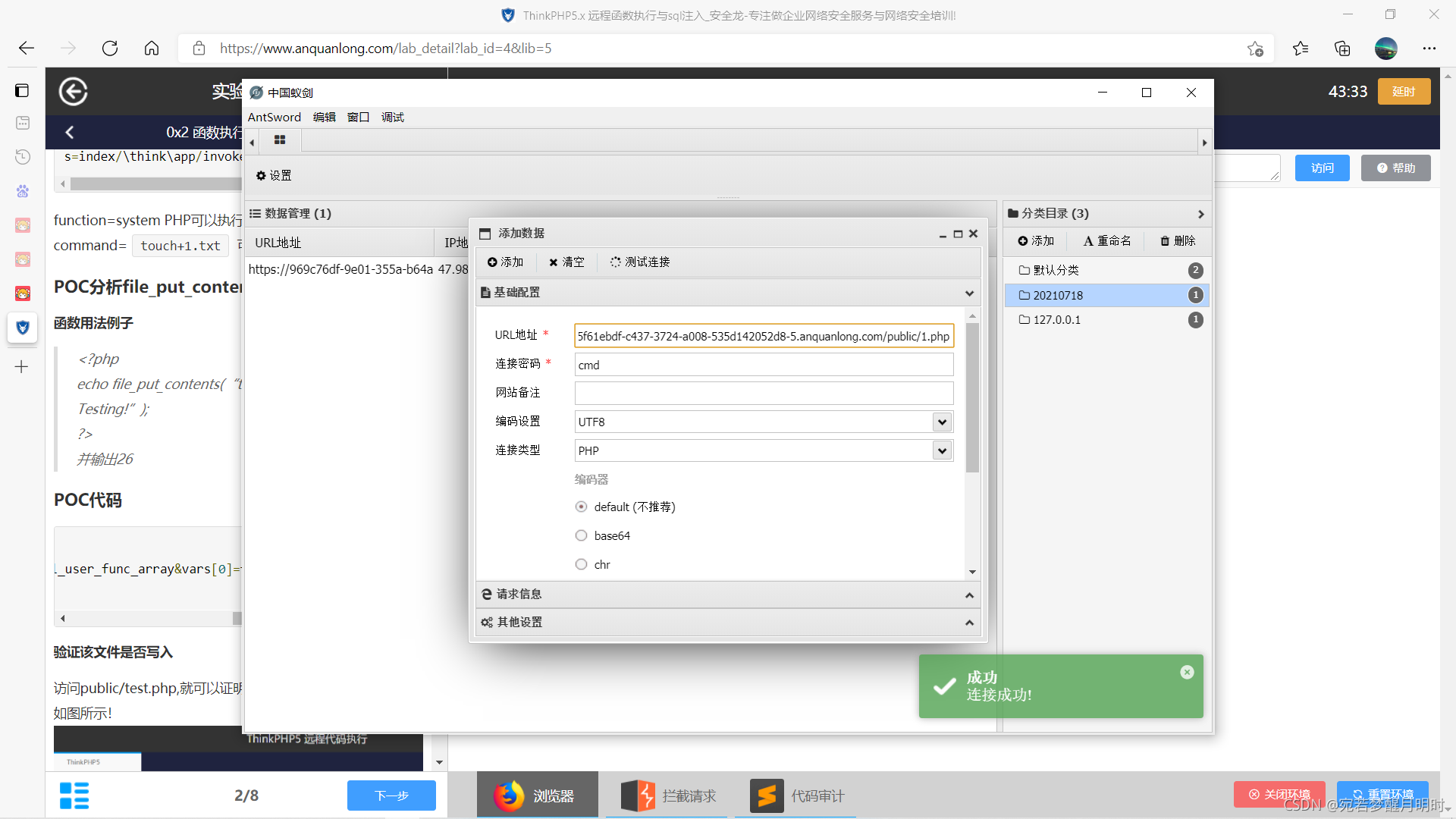Open browser settings ellipsis menu
Viewport: 1456px width, 819px height.
[x=1429, y=49]
